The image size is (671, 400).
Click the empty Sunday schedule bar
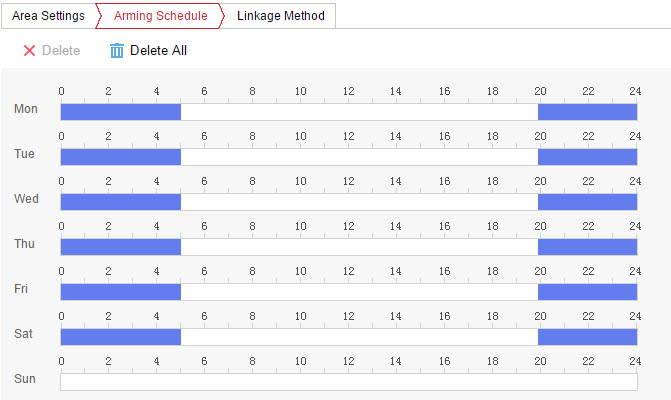pyautogui.click(x=348, y=382)
